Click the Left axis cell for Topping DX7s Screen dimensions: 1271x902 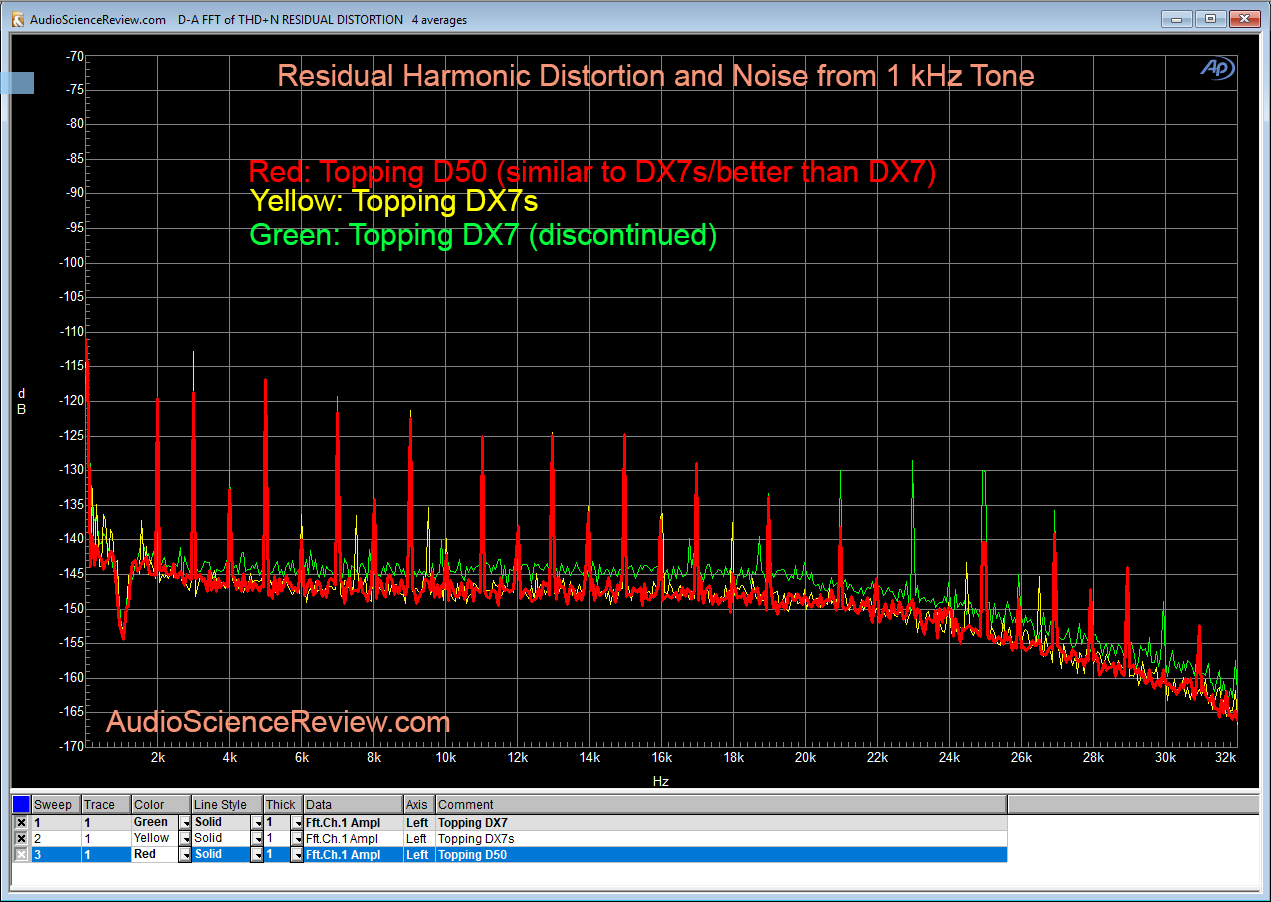click(x=419, y=838)
